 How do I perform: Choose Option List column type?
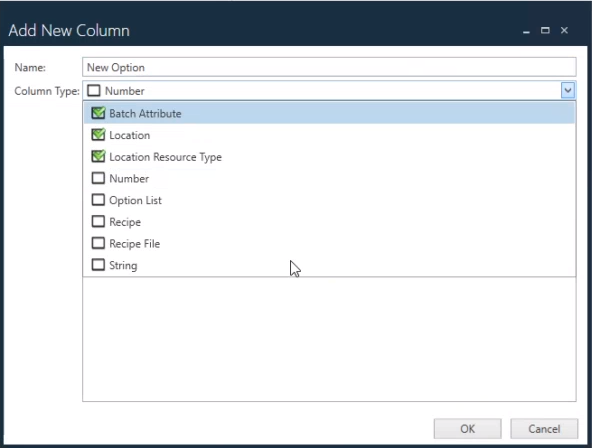point(329,200)
